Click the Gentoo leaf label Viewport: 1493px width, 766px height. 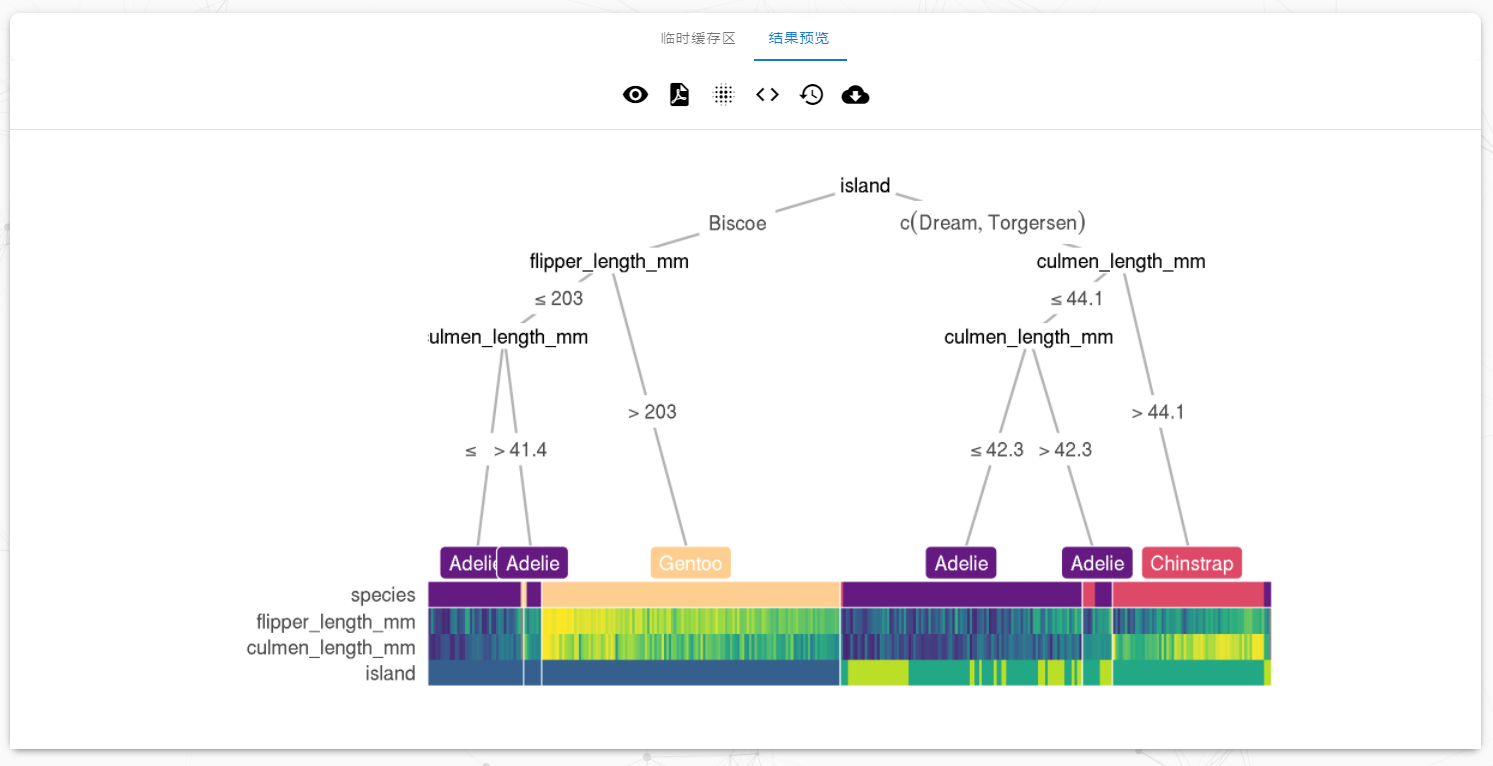click(690, 563)
